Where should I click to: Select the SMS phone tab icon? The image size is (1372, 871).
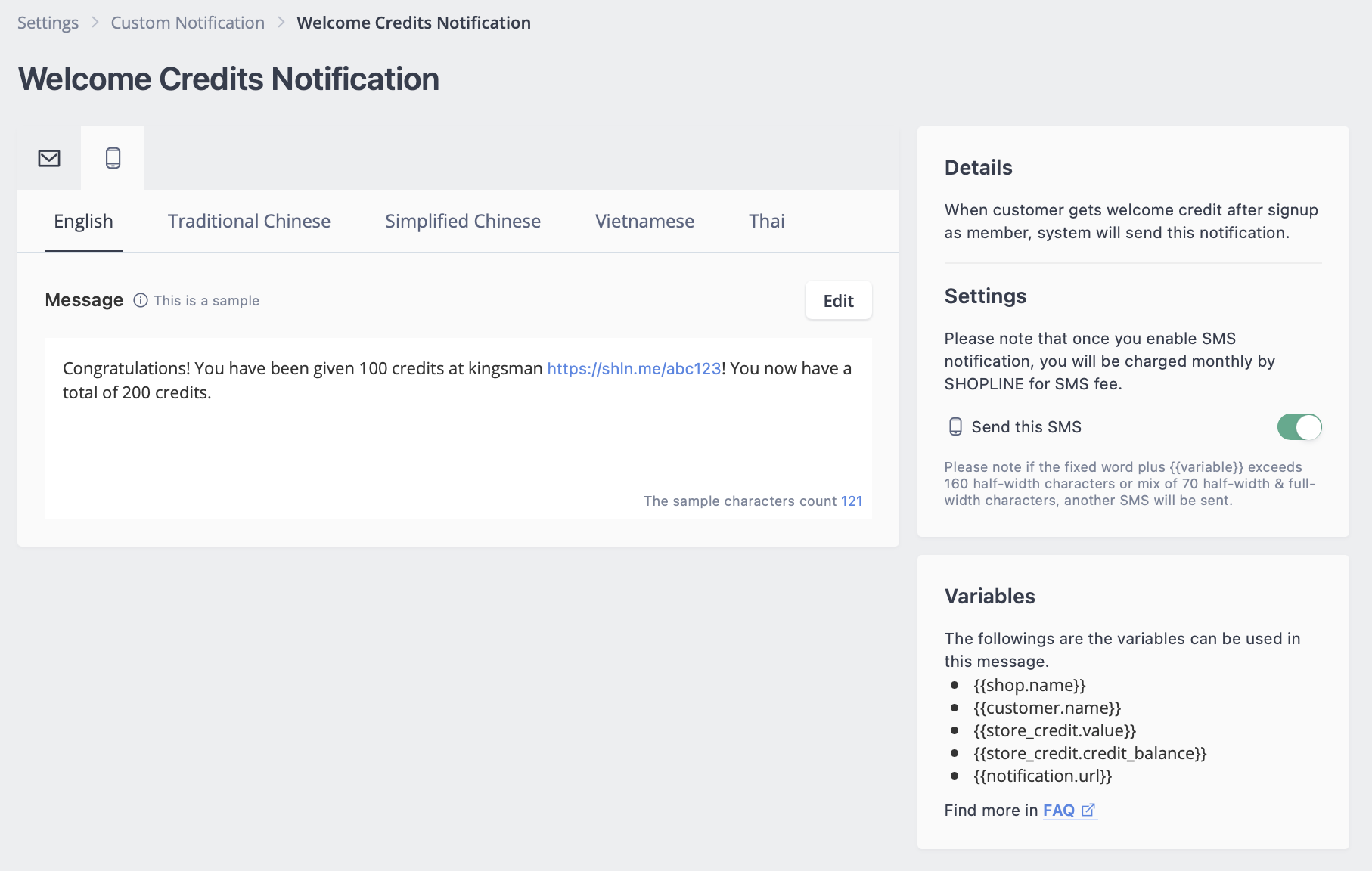113,158
